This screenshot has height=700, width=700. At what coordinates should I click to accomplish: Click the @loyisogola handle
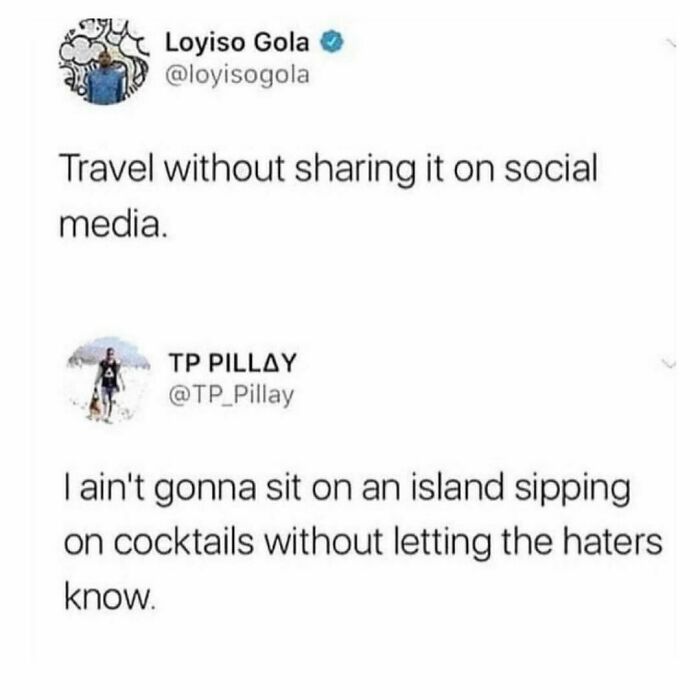237,75
